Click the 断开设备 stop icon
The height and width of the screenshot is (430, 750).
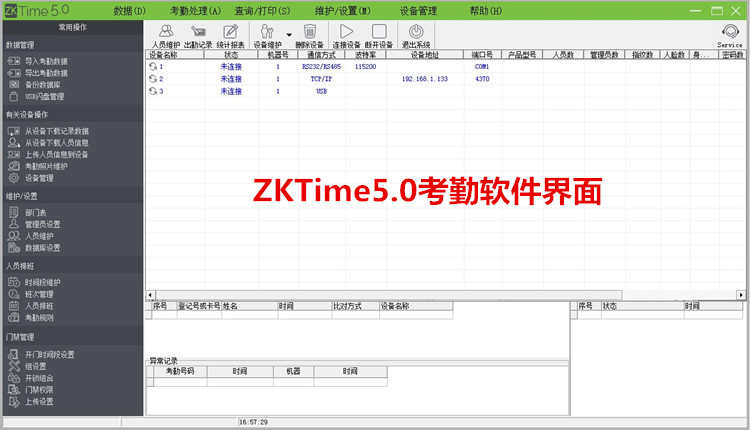coord(379,36)
